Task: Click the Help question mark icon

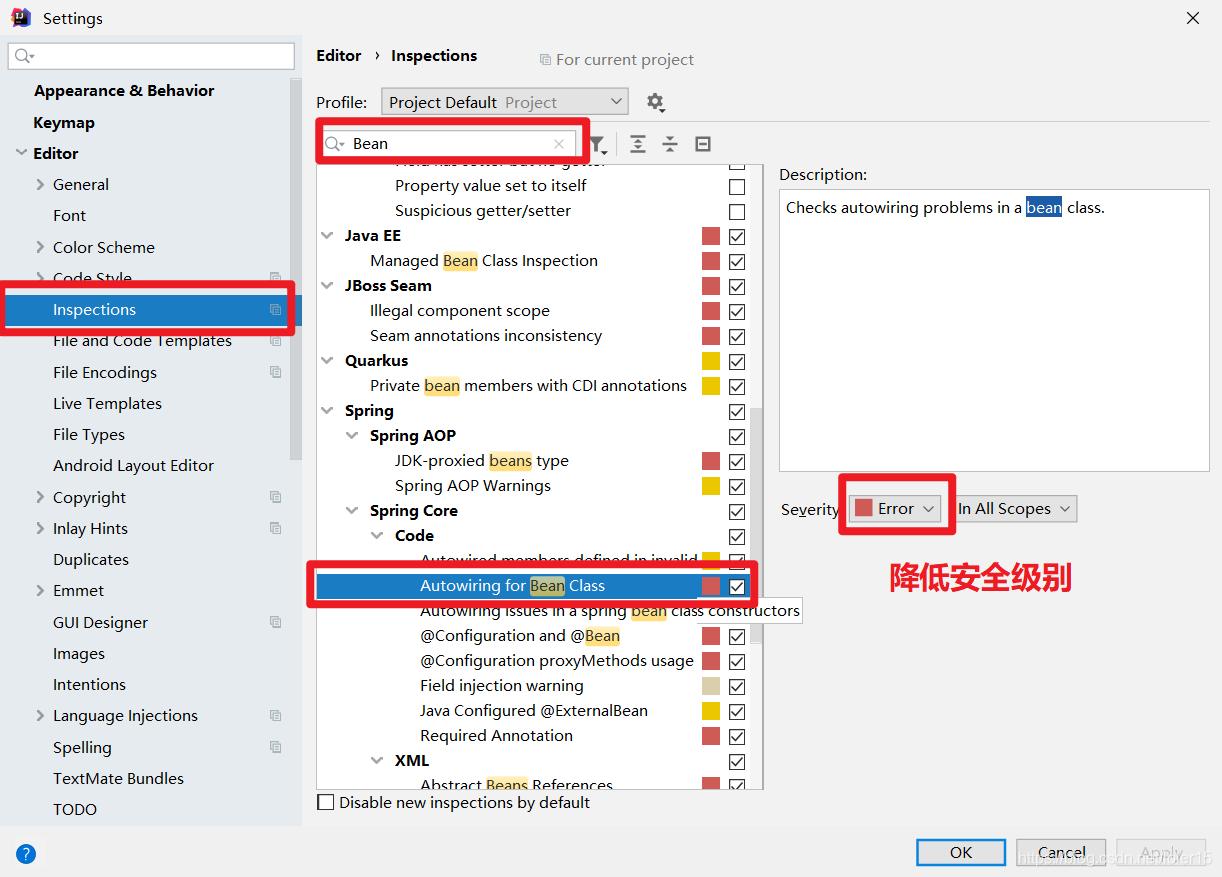Action: [25, 853]
